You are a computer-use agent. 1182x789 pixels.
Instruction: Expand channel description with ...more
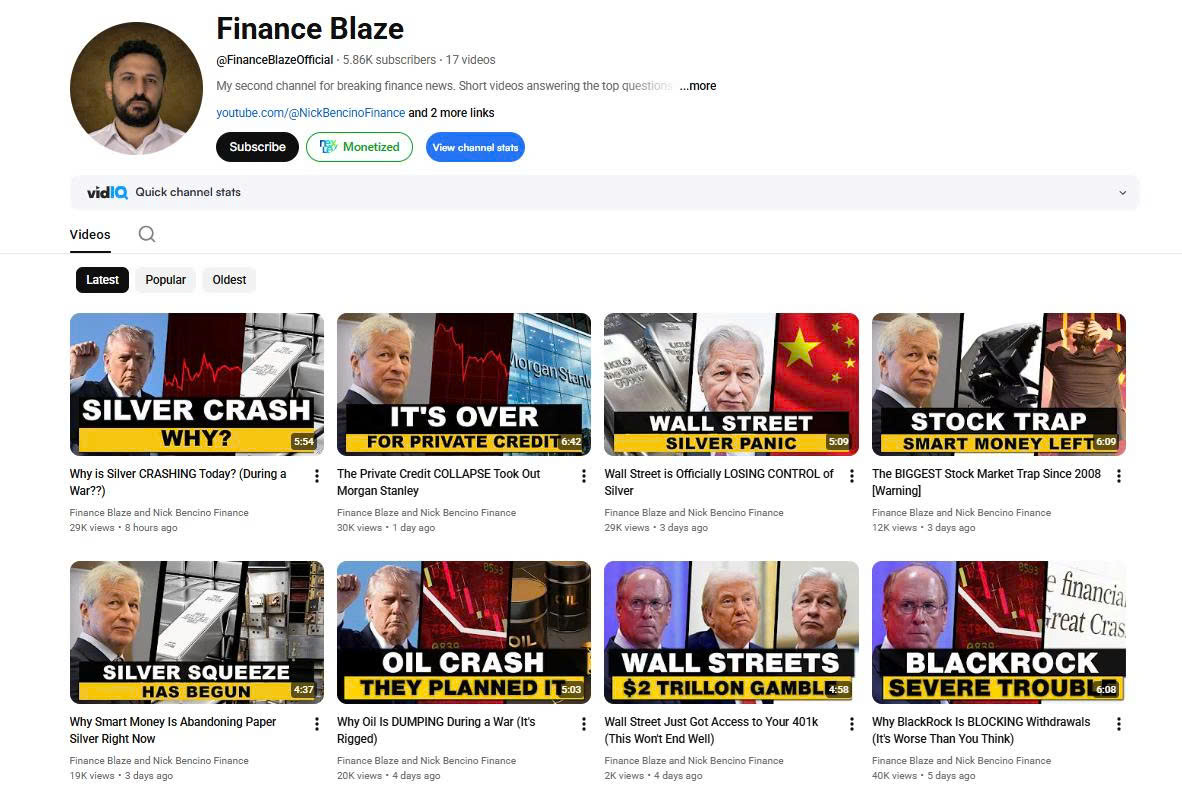698,86
